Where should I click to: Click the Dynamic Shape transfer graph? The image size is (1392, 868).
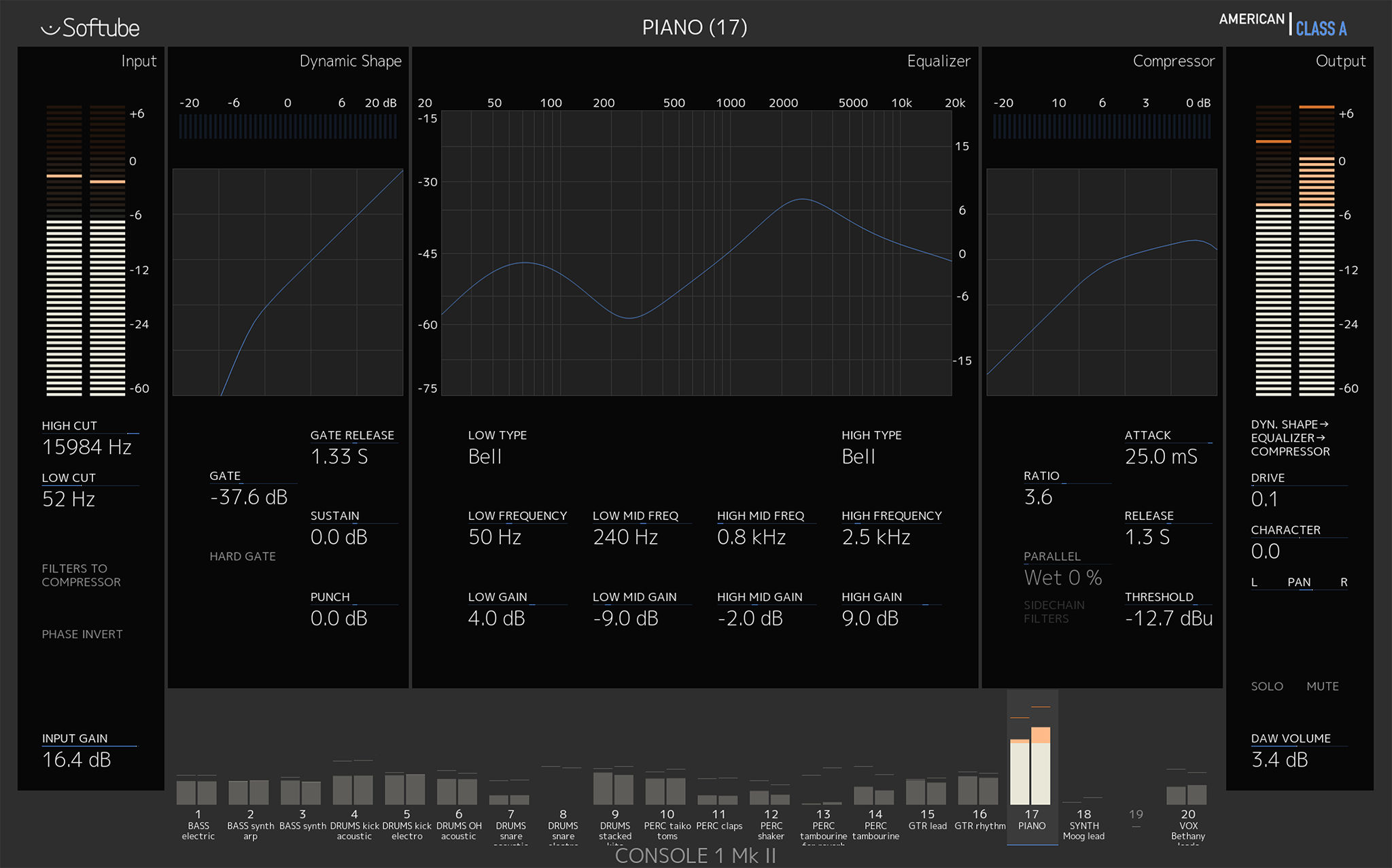pos(288,282)
